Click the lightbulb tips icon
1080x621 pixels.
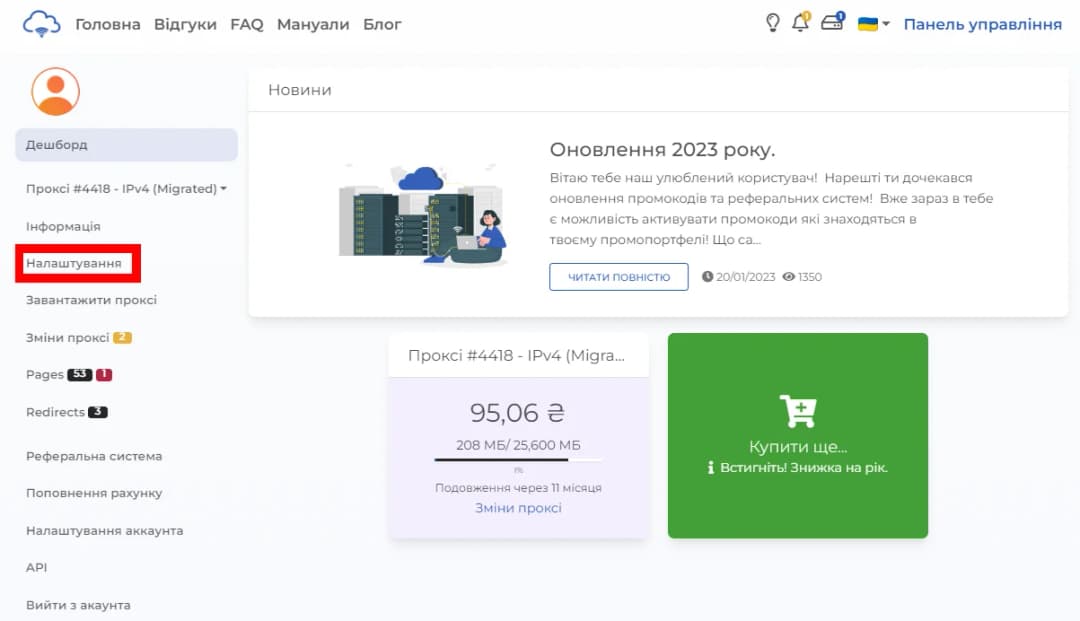coord(772,21)
